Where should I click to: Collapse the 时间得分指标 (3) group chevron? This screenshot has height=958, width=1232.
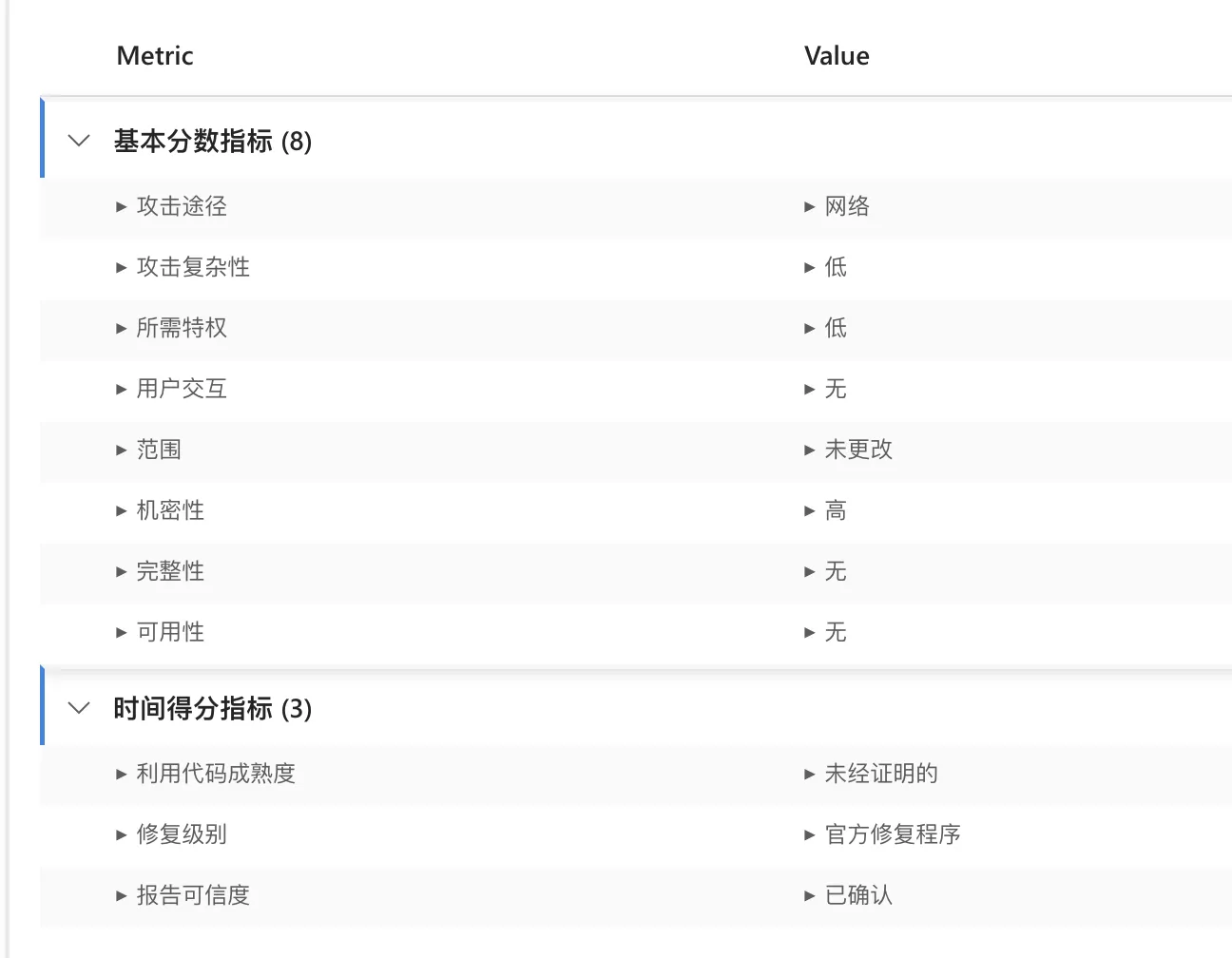coord(80,708)
